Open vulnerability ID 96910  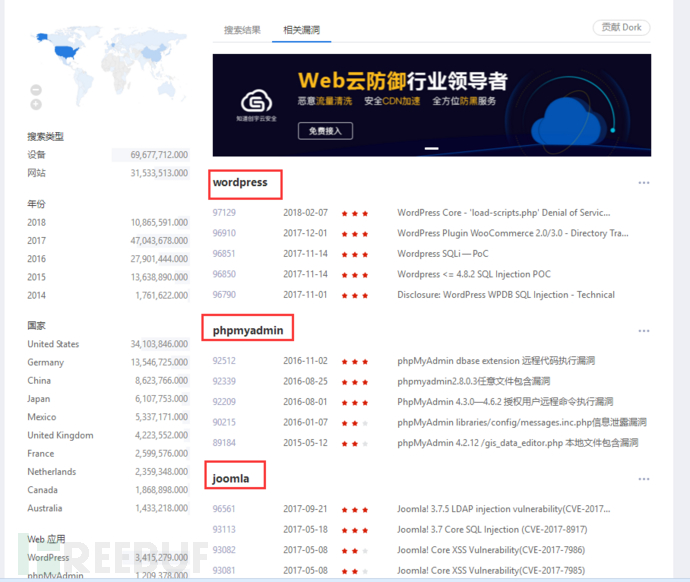tap(224, 233)
